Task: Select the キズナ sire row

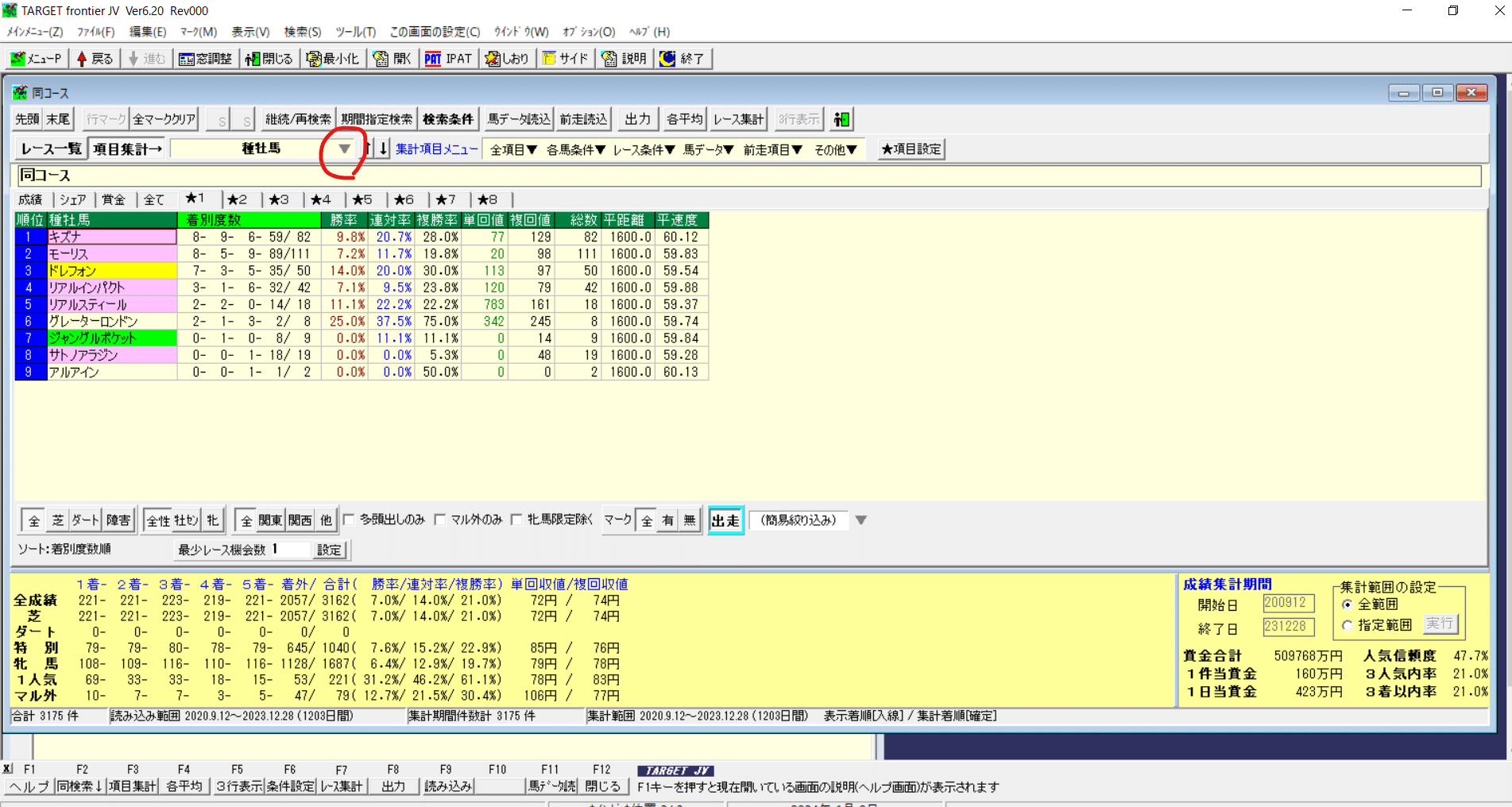Action: pyautogui.click(x=362, y=237)
